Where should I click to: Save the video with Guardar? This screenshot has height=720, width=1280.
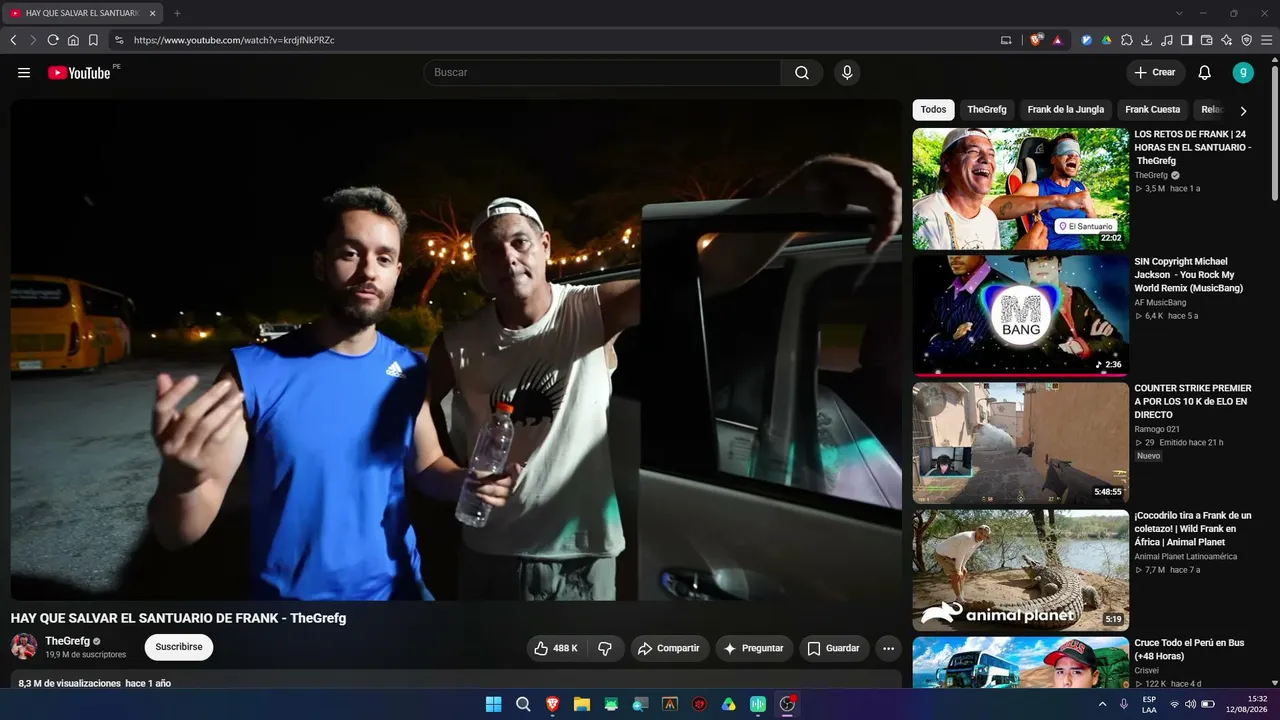834,648
